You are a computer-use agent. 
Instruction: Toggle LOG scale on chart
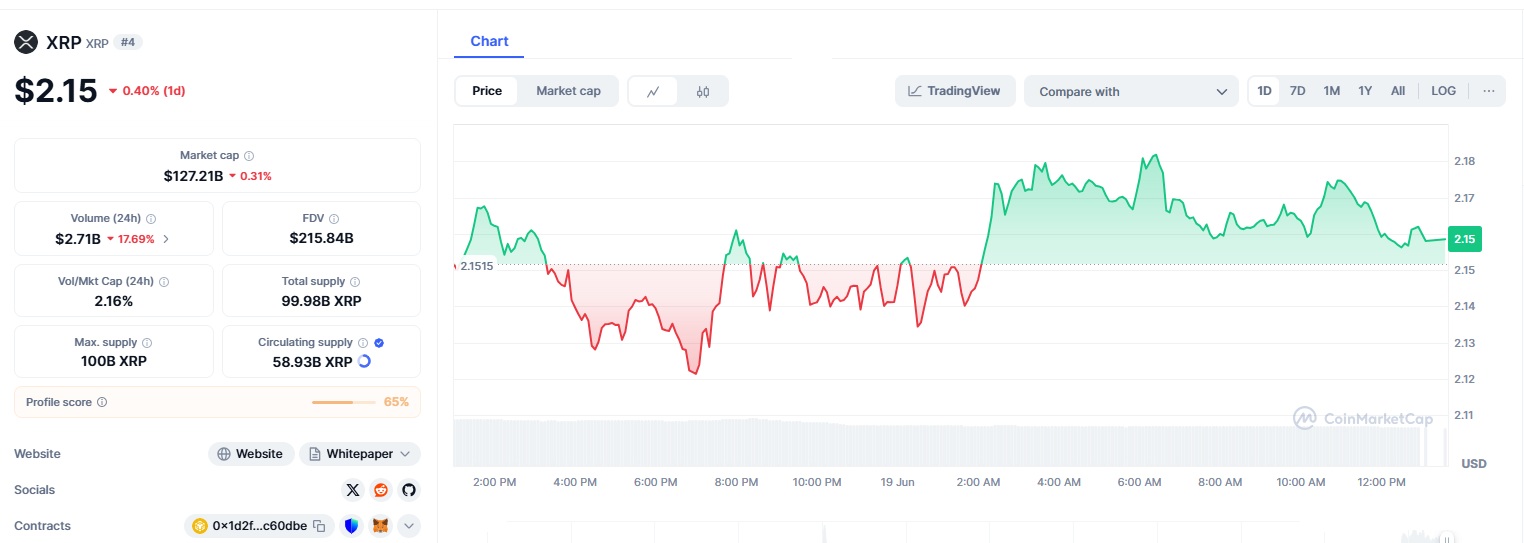click(x=1443, y=91)
